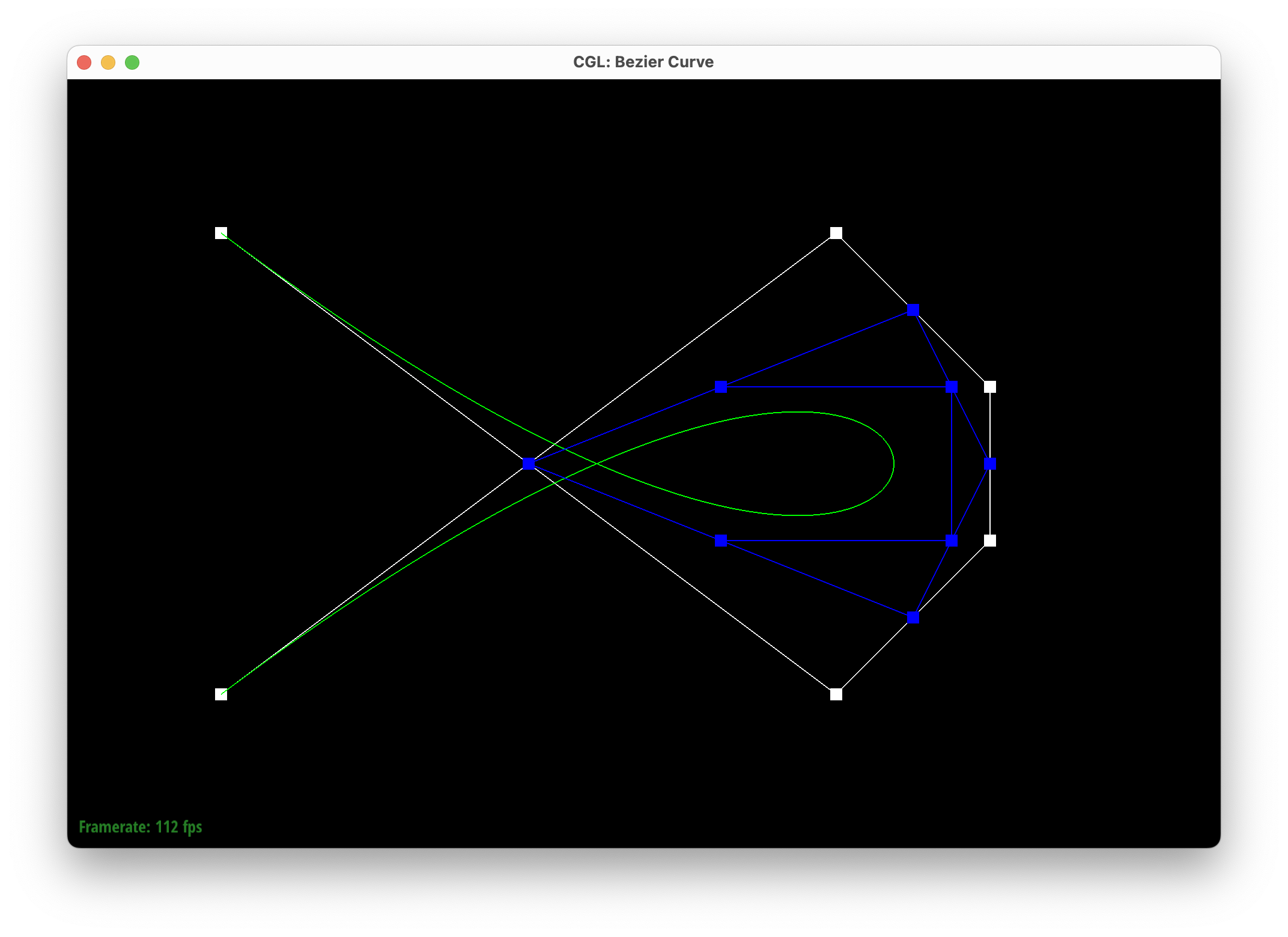Click left end of lower horizontal blue line
This screenshot has width=1288, height=937.
tap(721, 541)
